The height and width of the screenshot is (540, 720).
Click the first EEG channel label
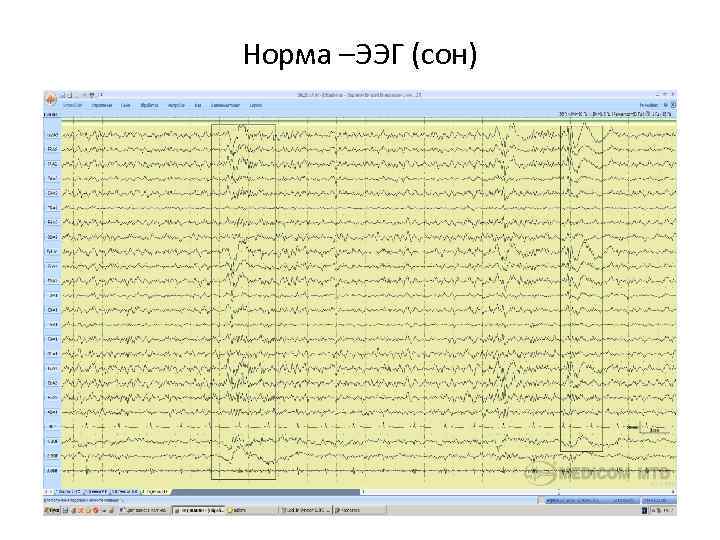pyautogui.click(x=53, y=135)
